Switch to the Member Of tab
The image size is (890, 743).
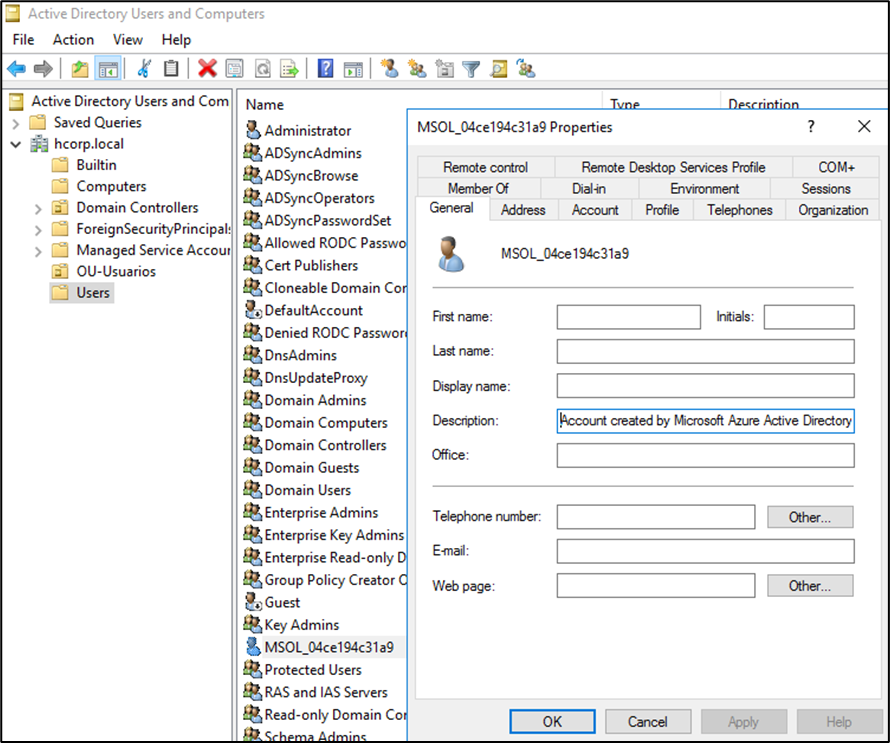click(x=478, y=188)
